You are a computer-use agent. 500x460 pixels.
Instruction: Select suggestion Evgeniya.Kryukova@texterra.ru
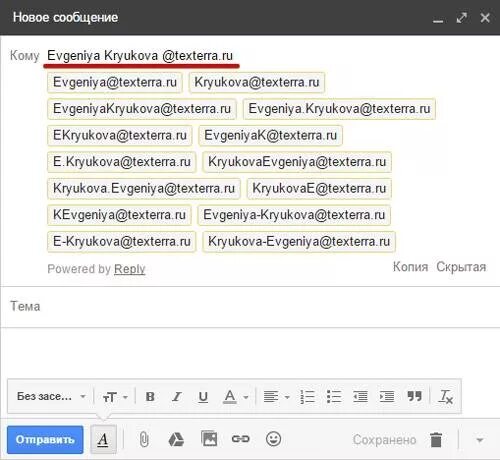coord(339,109)
